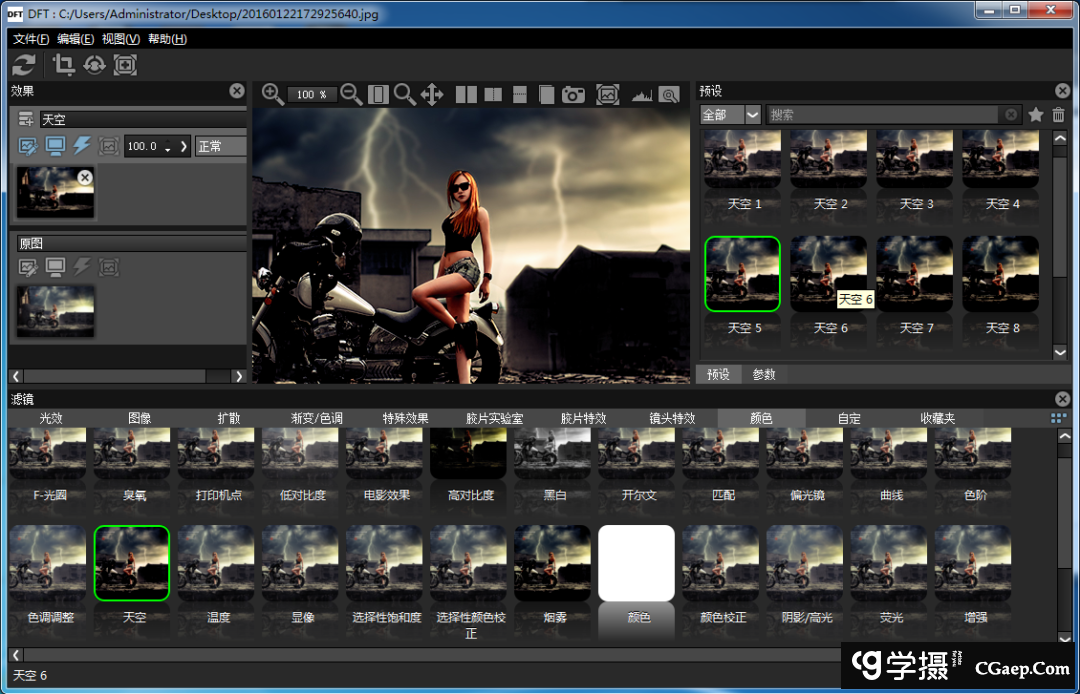This screenshot has height=694, width=1080.
Task: Click the refresh icon in the main toolbar
Action: point(24,67)
